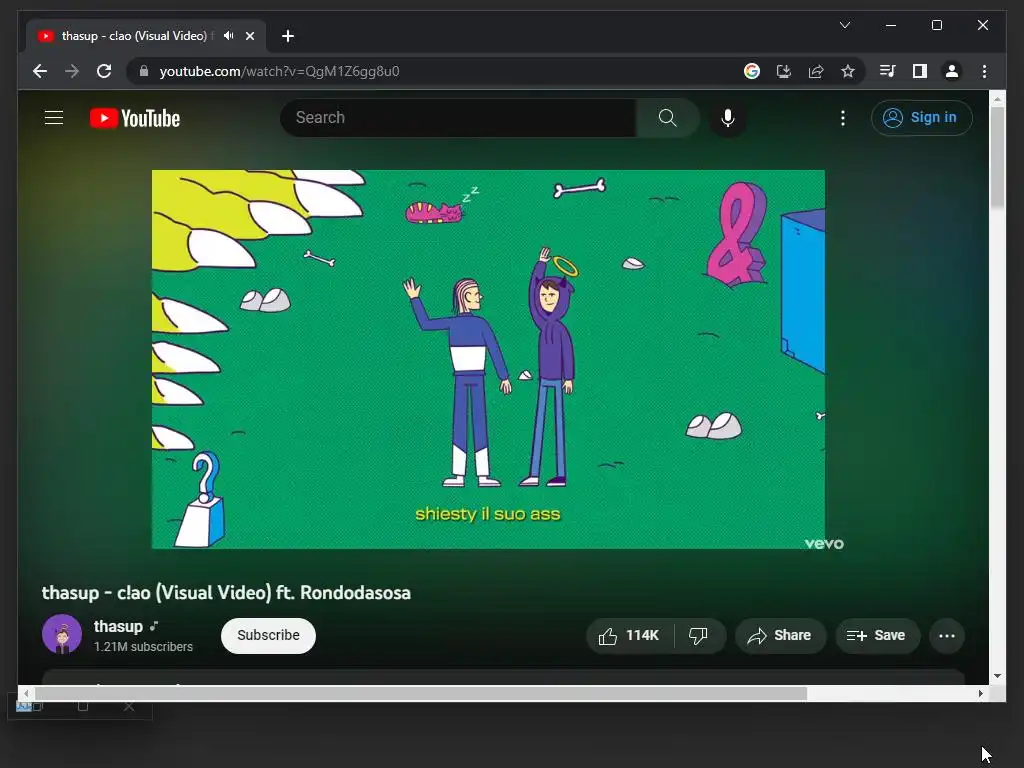Go to the YouTube home logo
1024x768 pixels.
135,118
